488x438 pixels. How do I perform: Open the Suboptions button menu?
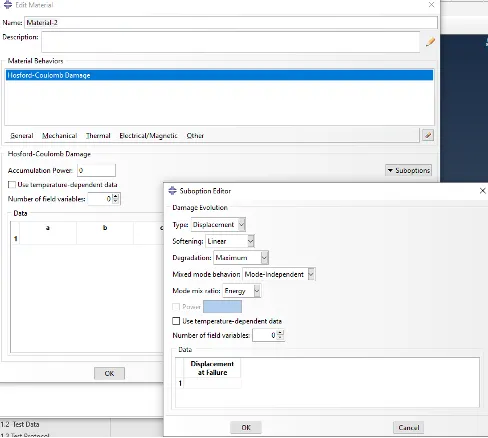pyautogui.click(x=409, y=170)
